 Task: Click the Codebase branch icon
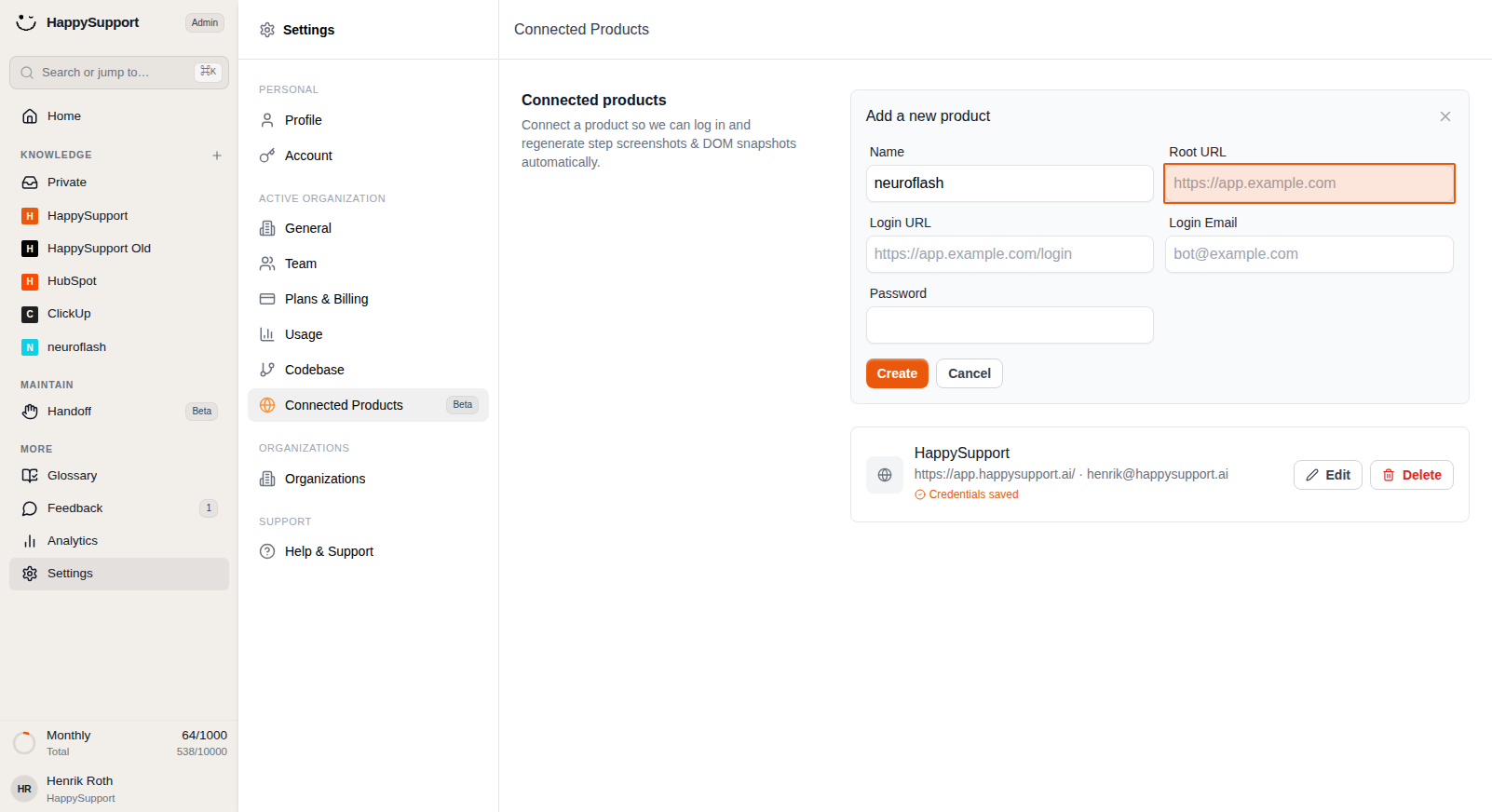click(x=267, y=370)
